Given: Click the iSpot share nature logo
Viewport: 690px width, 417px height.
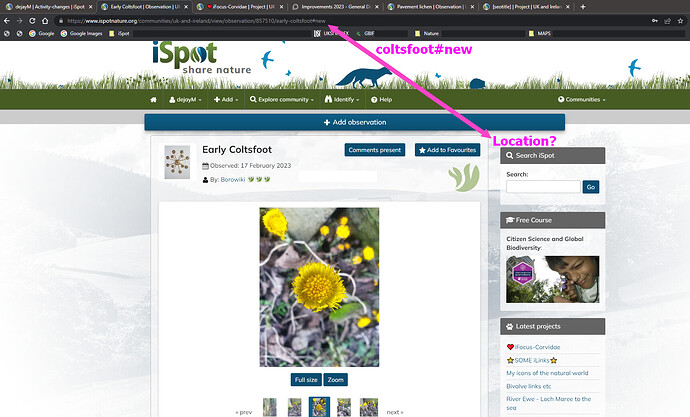Looking at the screenshot, I should pyautogui.click(x=202, y=58).
